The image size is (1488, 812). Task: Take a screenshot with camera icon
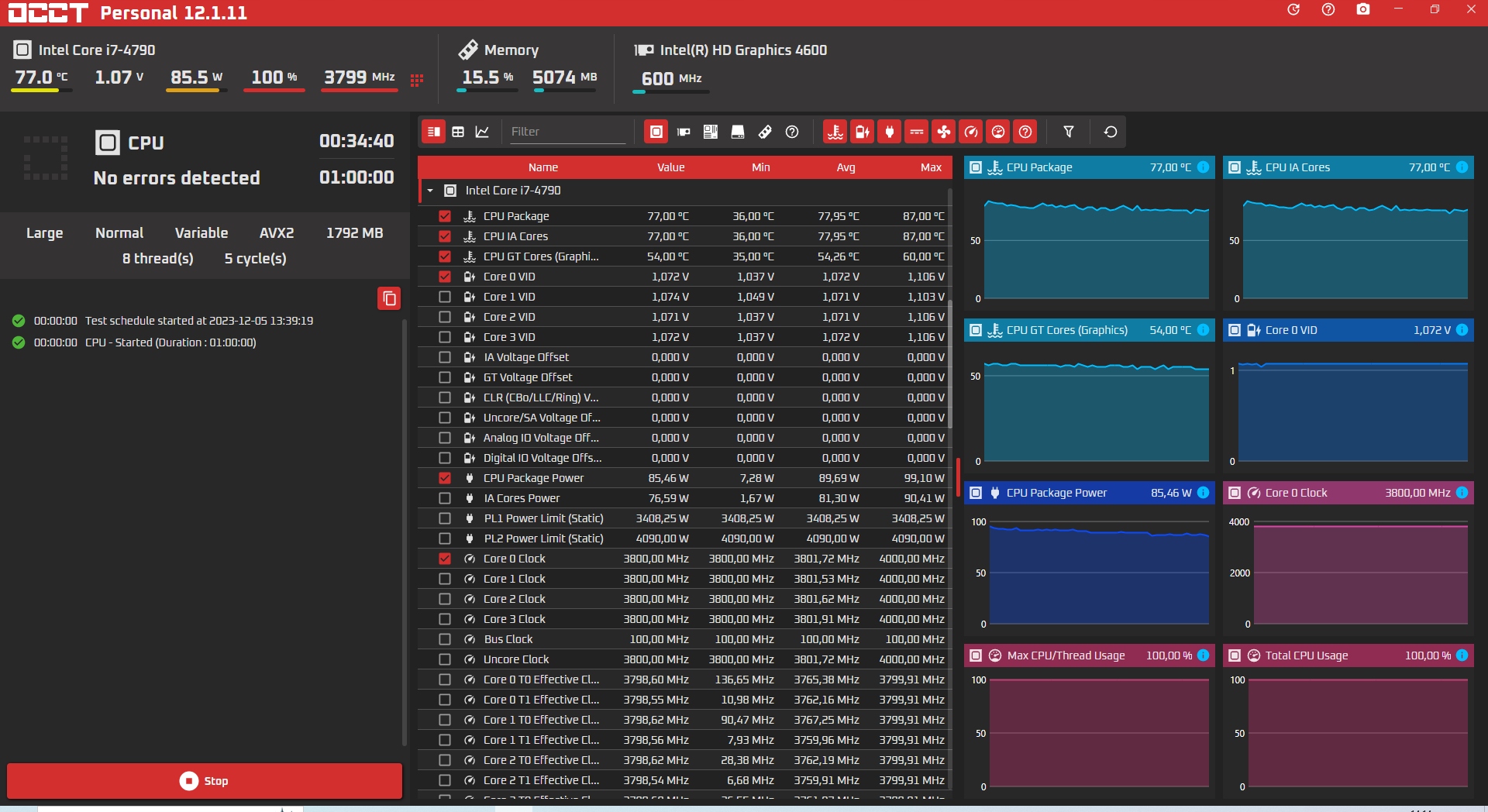[1363, 9]
